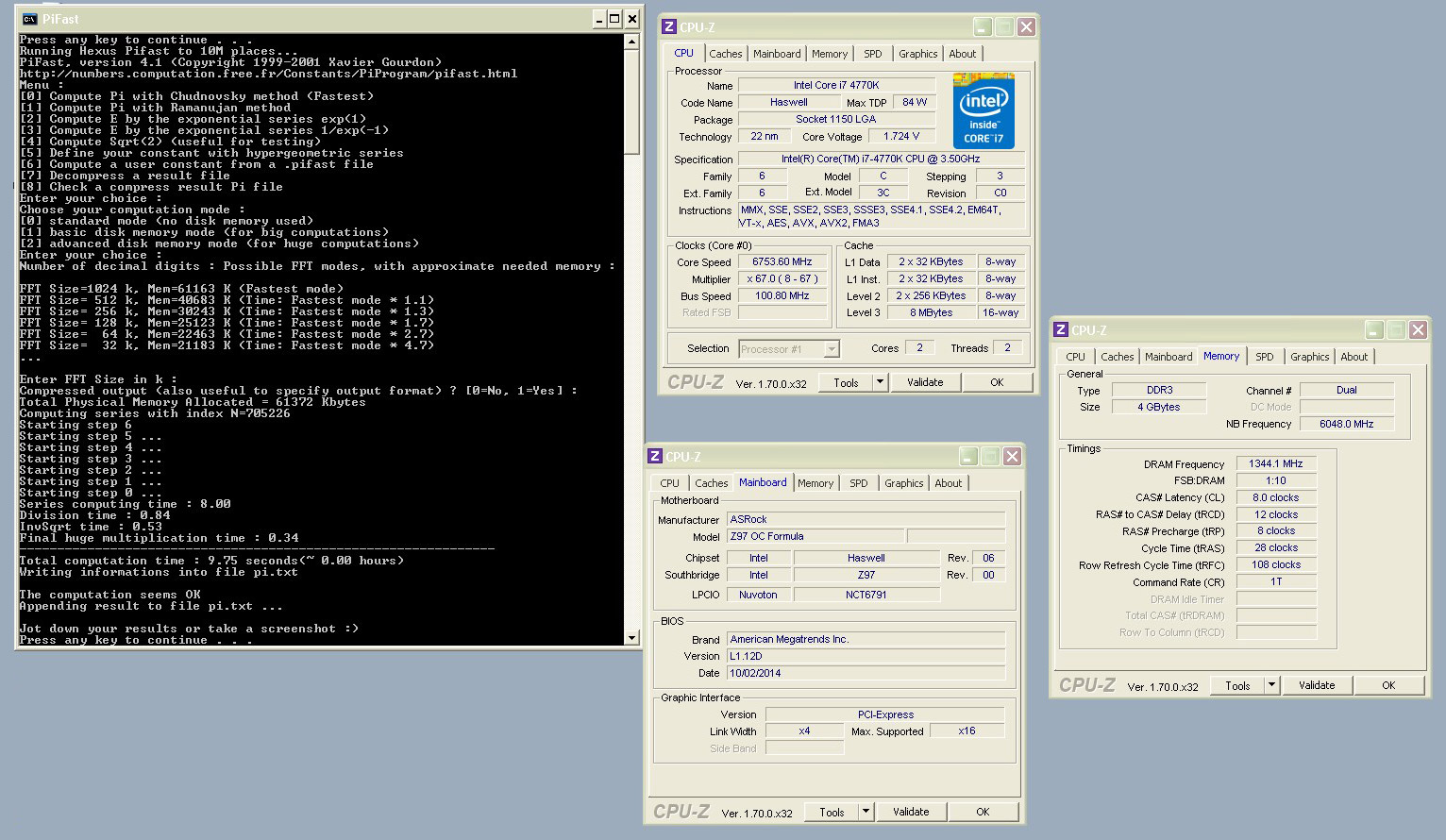The width and height of the screenshot is (1446, 840).
Task: Click the CPU-Z icon in the processor window title bar
Action: coord(669,27)
